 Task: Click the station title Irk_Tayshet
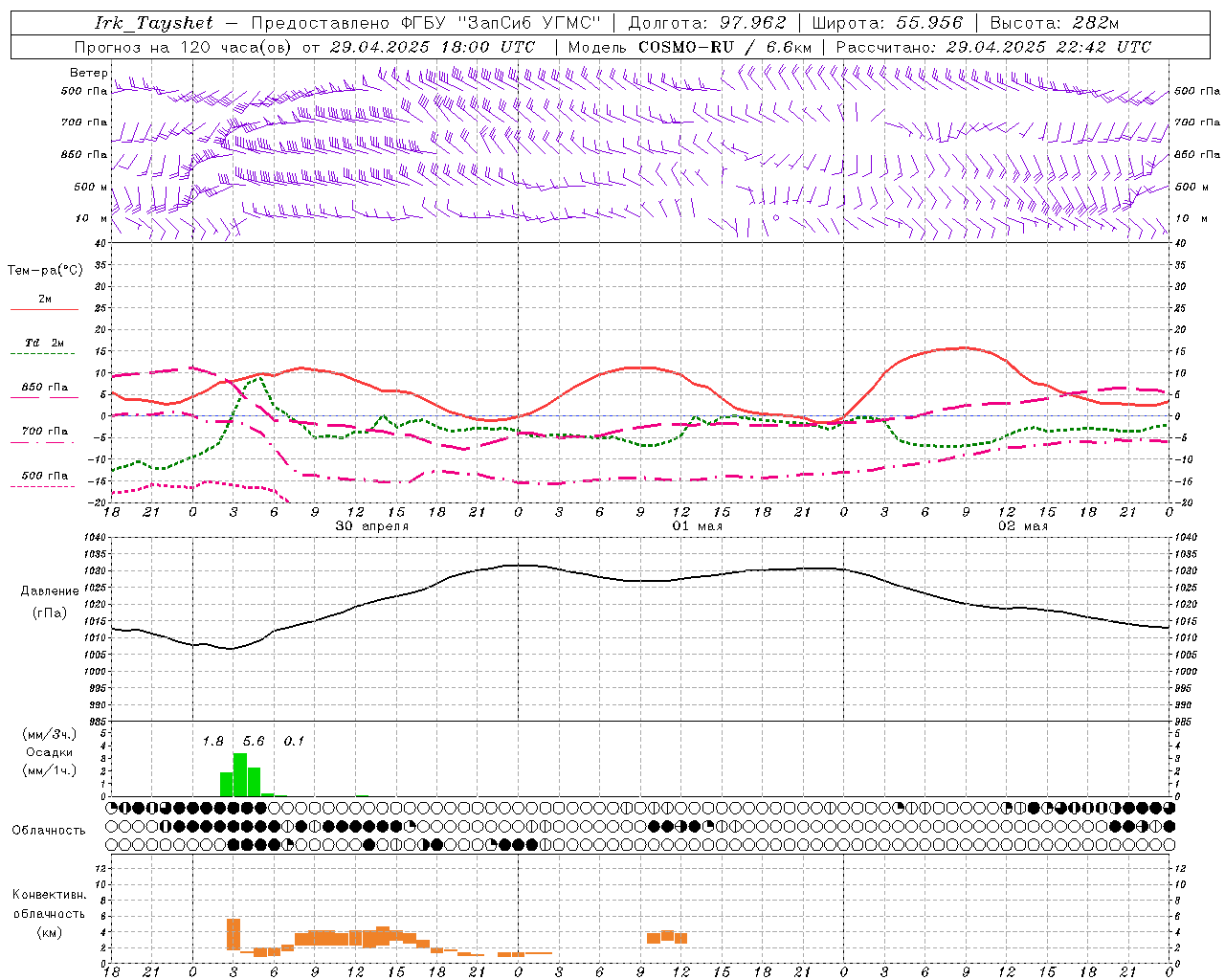click(154, 23)
